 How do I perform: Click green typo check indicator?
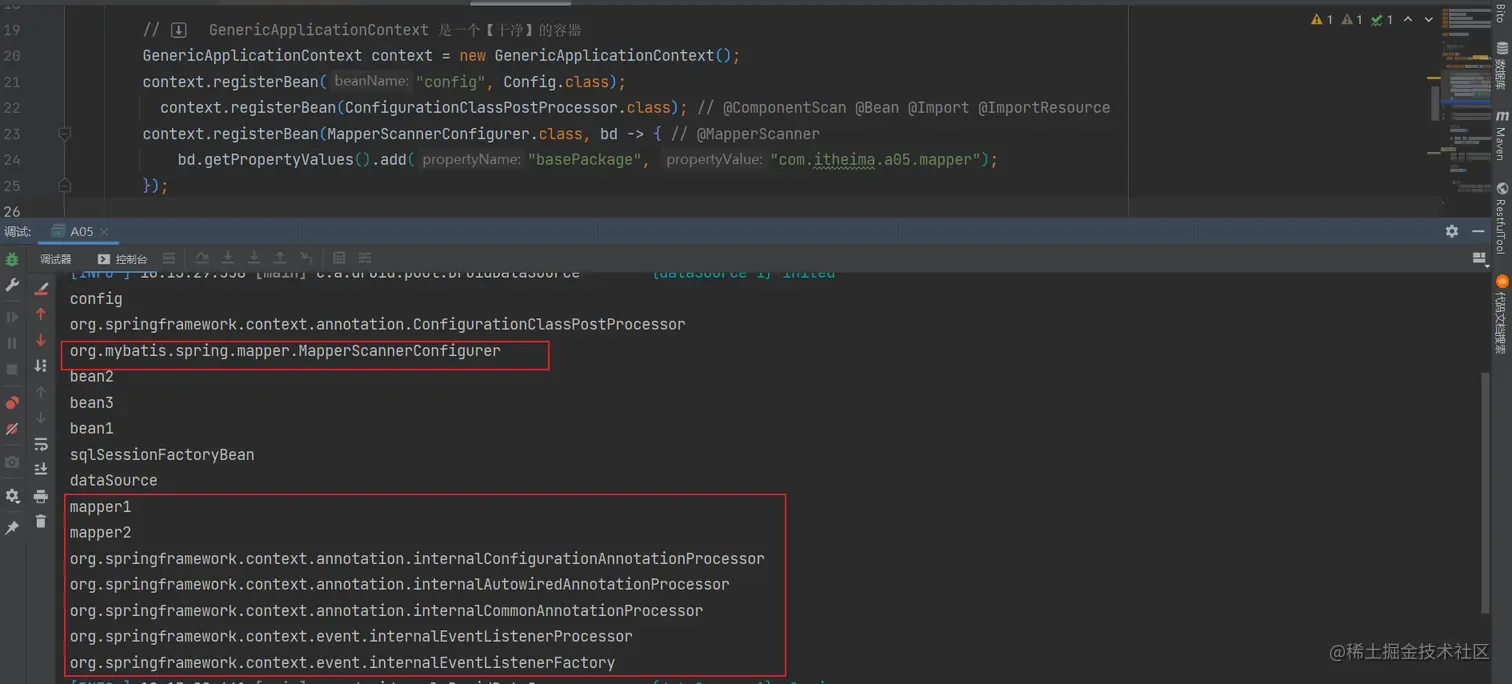coord(1382,20)
